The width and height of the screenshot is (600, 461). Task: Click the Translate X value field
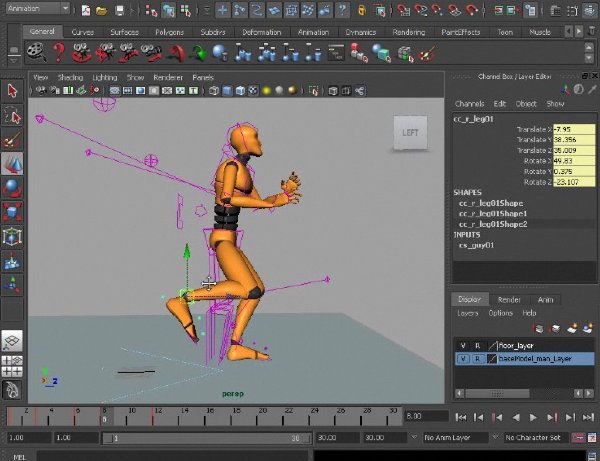click(x=574, y=129)
